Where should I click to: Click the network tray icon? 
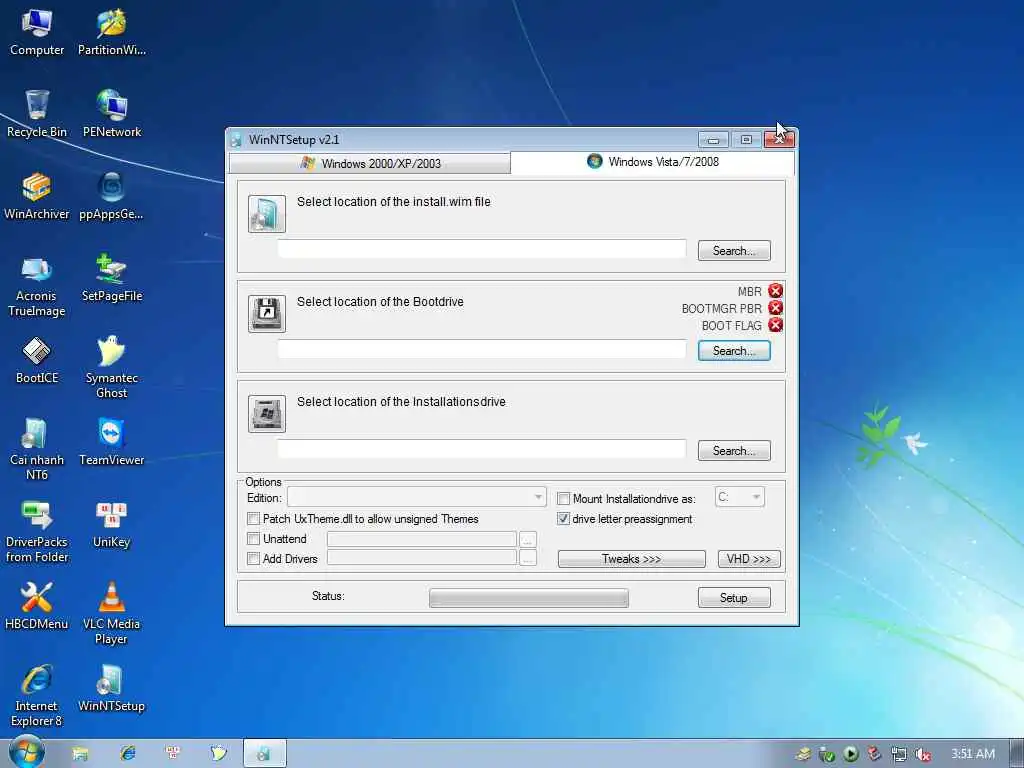(x=899, y=754)
